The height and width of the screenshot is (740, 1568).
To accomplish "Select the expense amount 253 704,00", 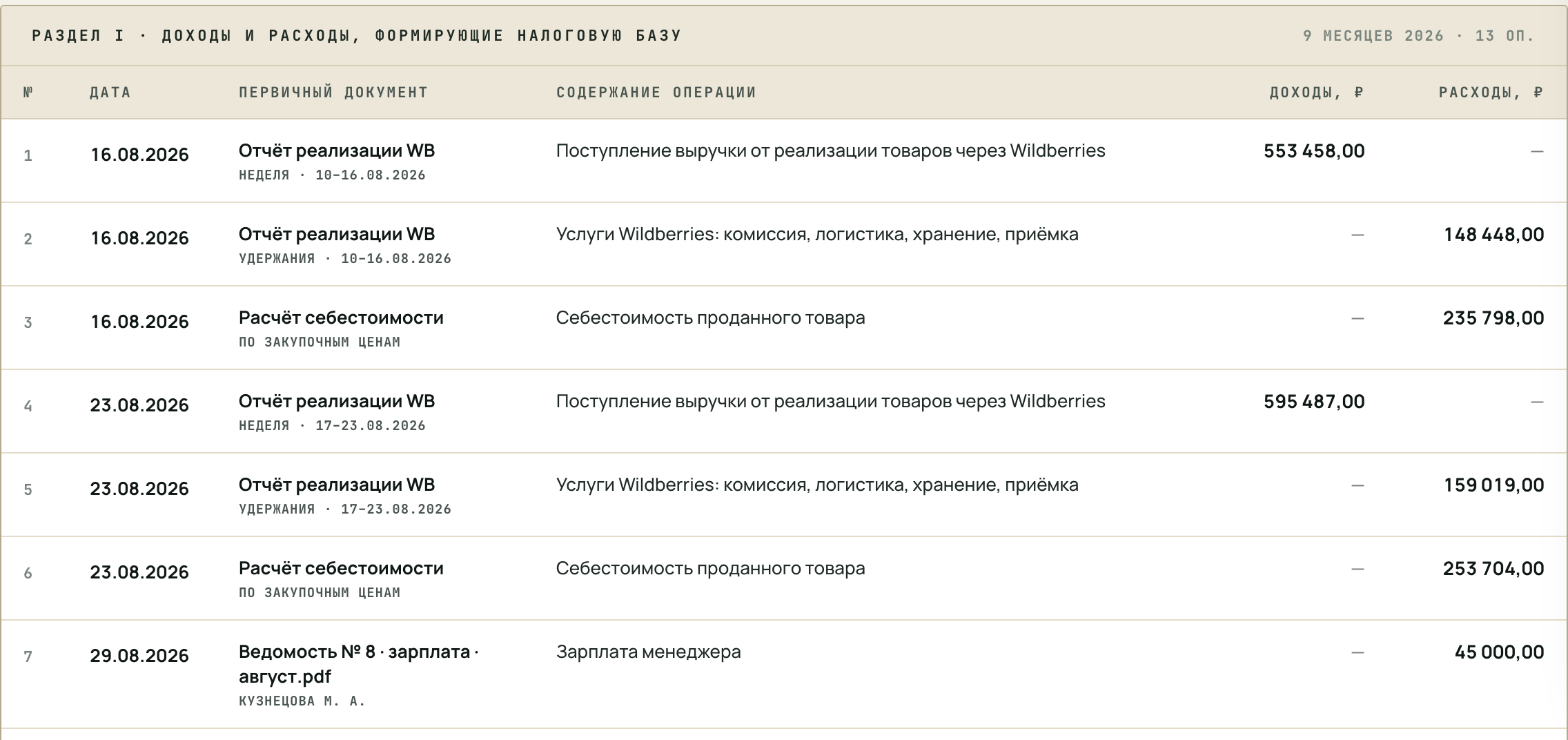I will tap(1493, 569).
